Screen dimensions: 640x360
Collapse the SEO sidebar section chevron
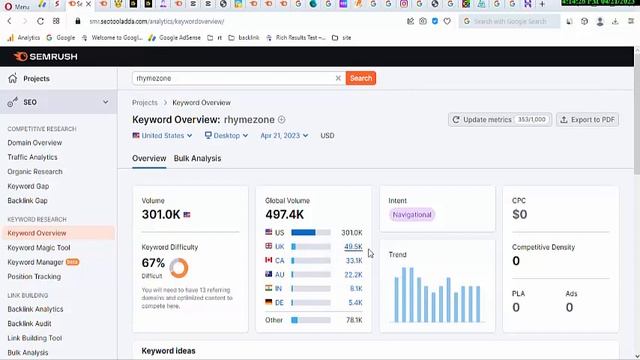coord(106,102)
